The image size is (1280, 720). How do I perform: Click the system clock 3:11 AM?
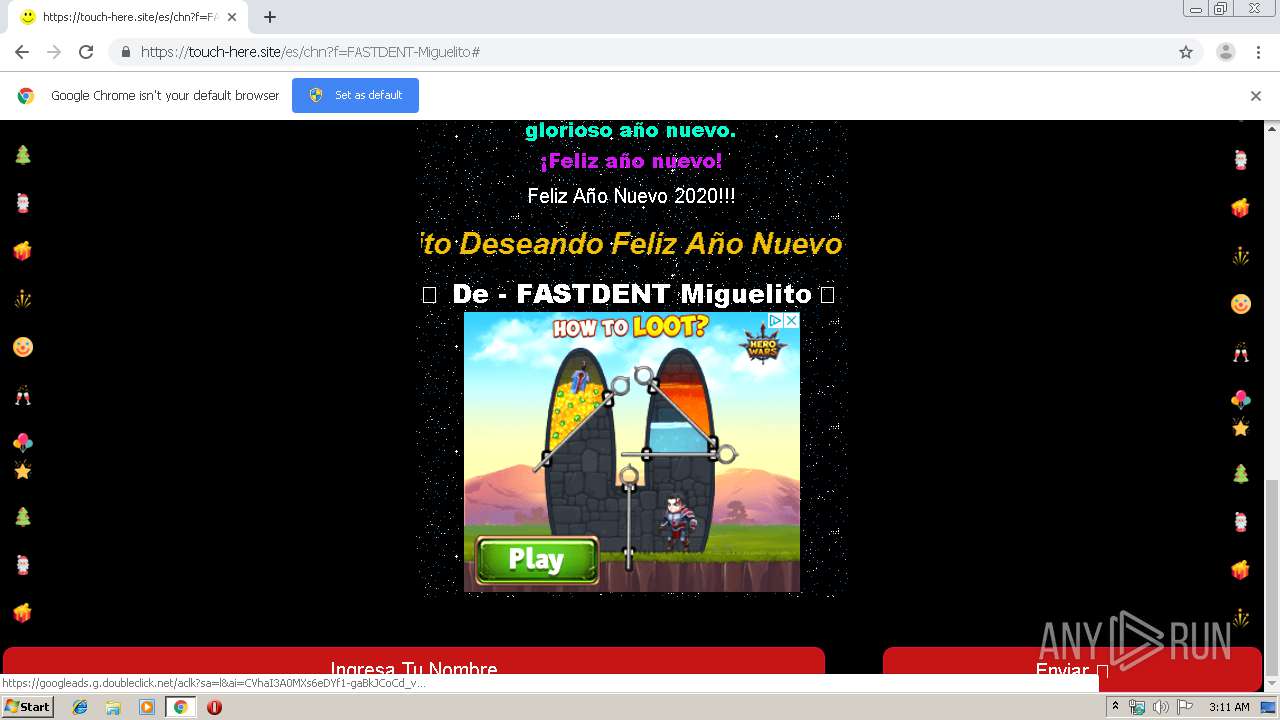click(1229, 707)
